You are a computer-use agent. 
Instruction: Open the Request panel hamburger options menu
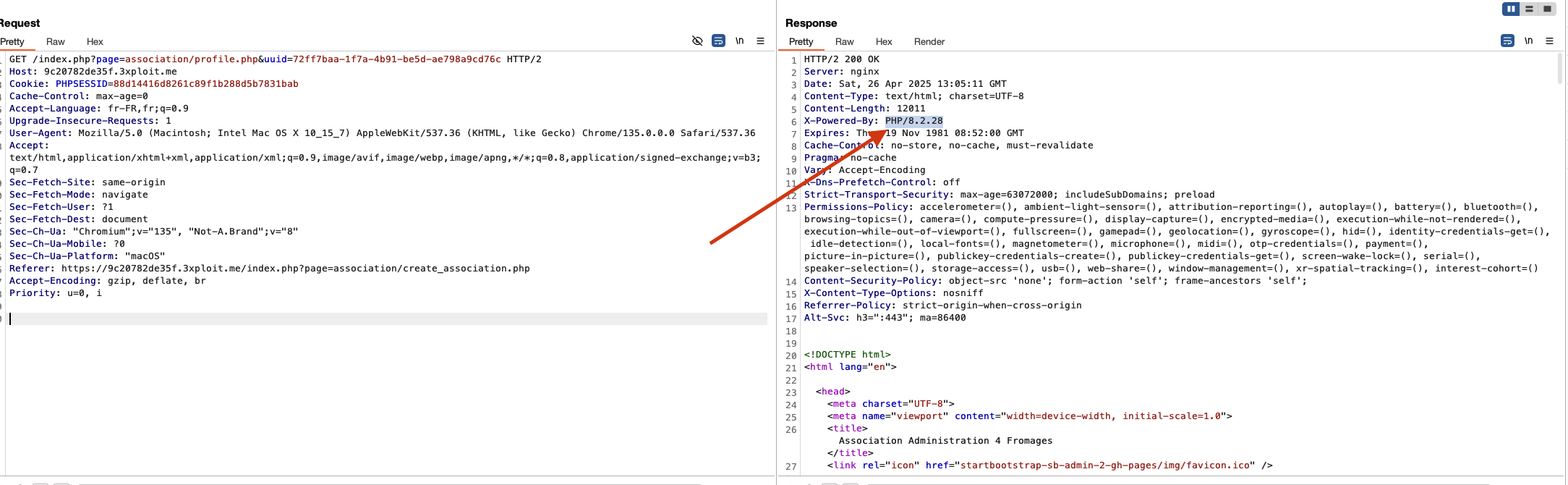(760, 41)
